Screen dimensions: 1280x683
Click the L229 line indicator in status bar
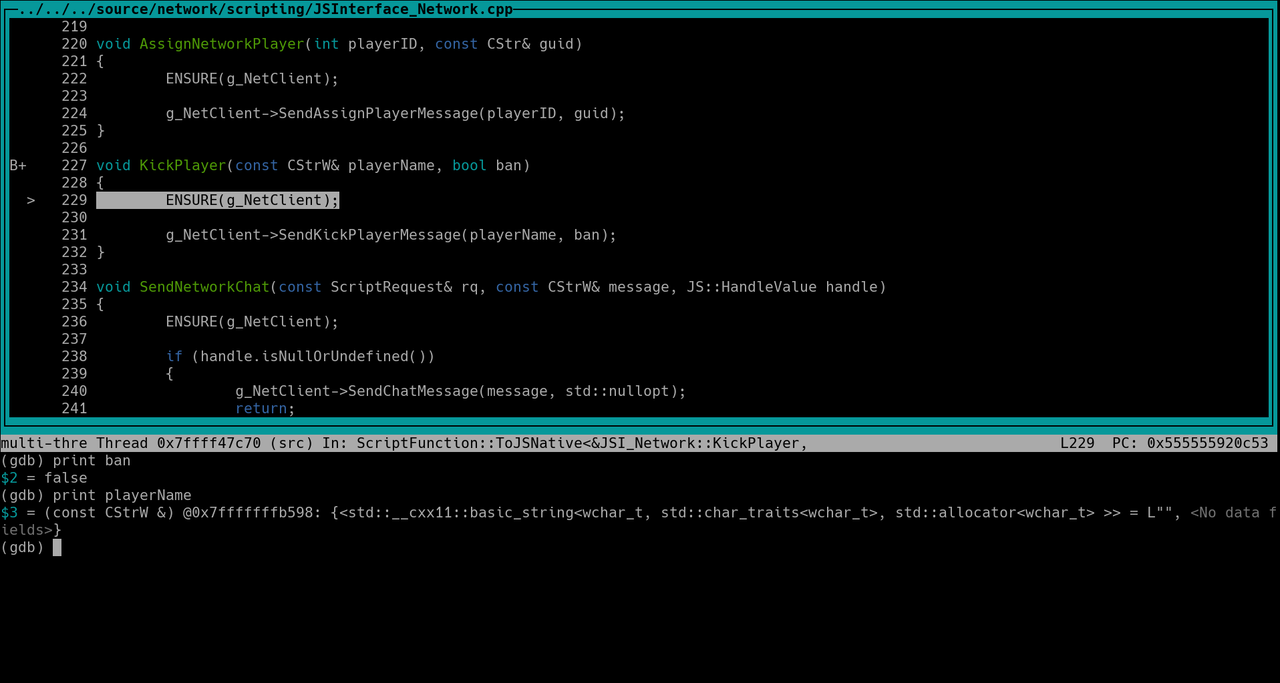[x=1077, y=443]
